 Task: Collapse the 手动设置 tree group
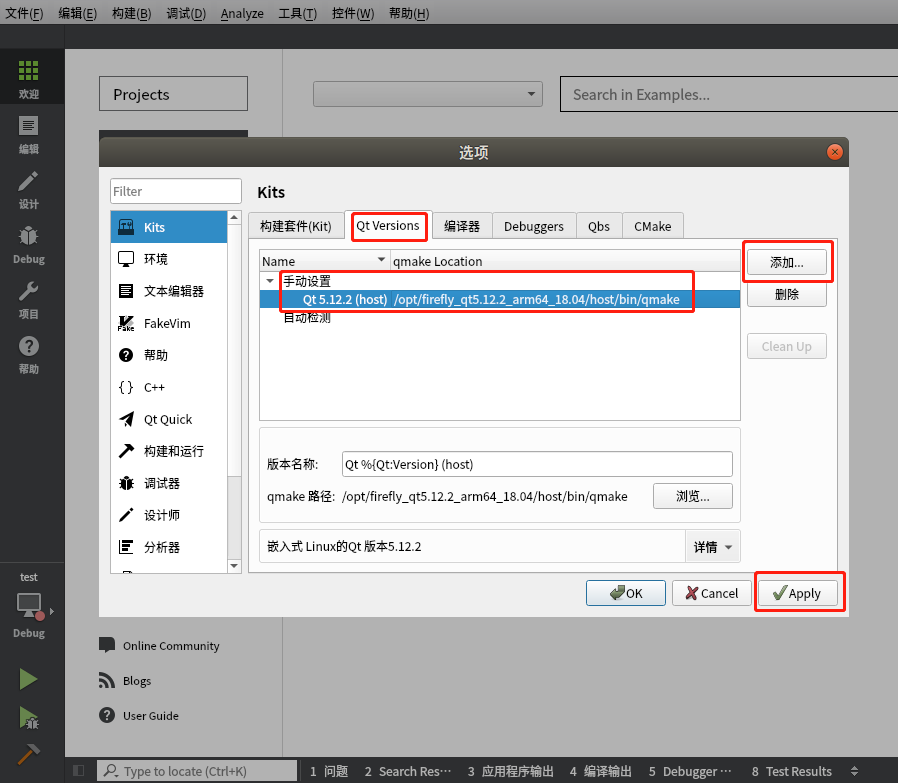tap(270, 281)
